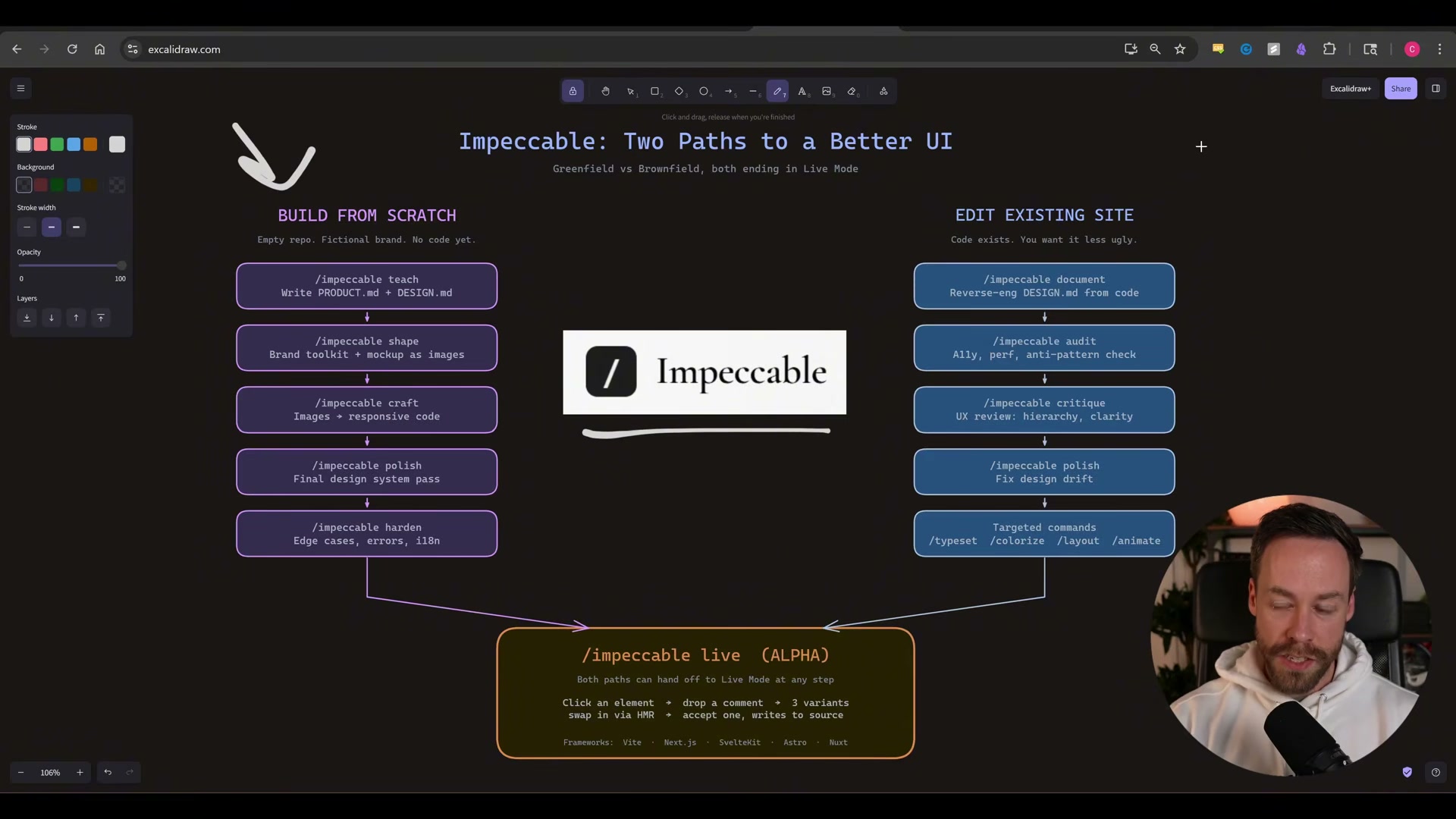Toggle the library sidebar panel
This screenshot has width=1456, height=819.
[x=1436, y=89]
